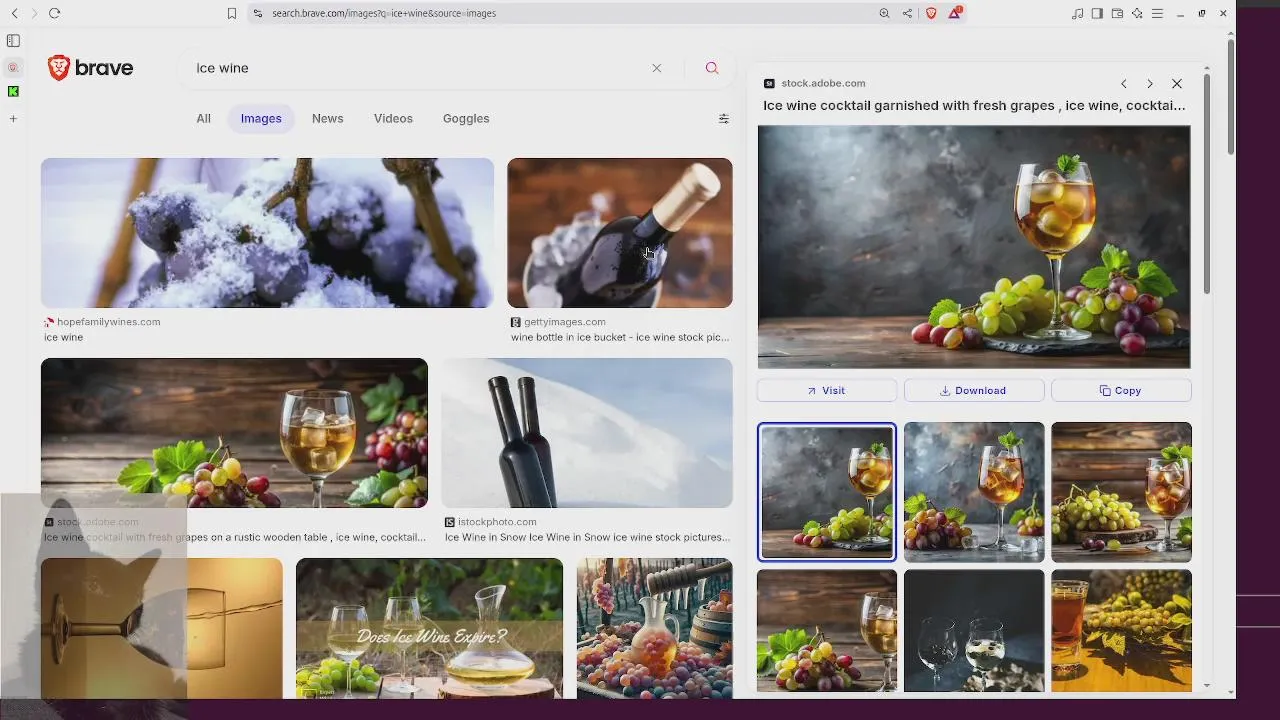Close the image preview panel

pos(1177,84)
